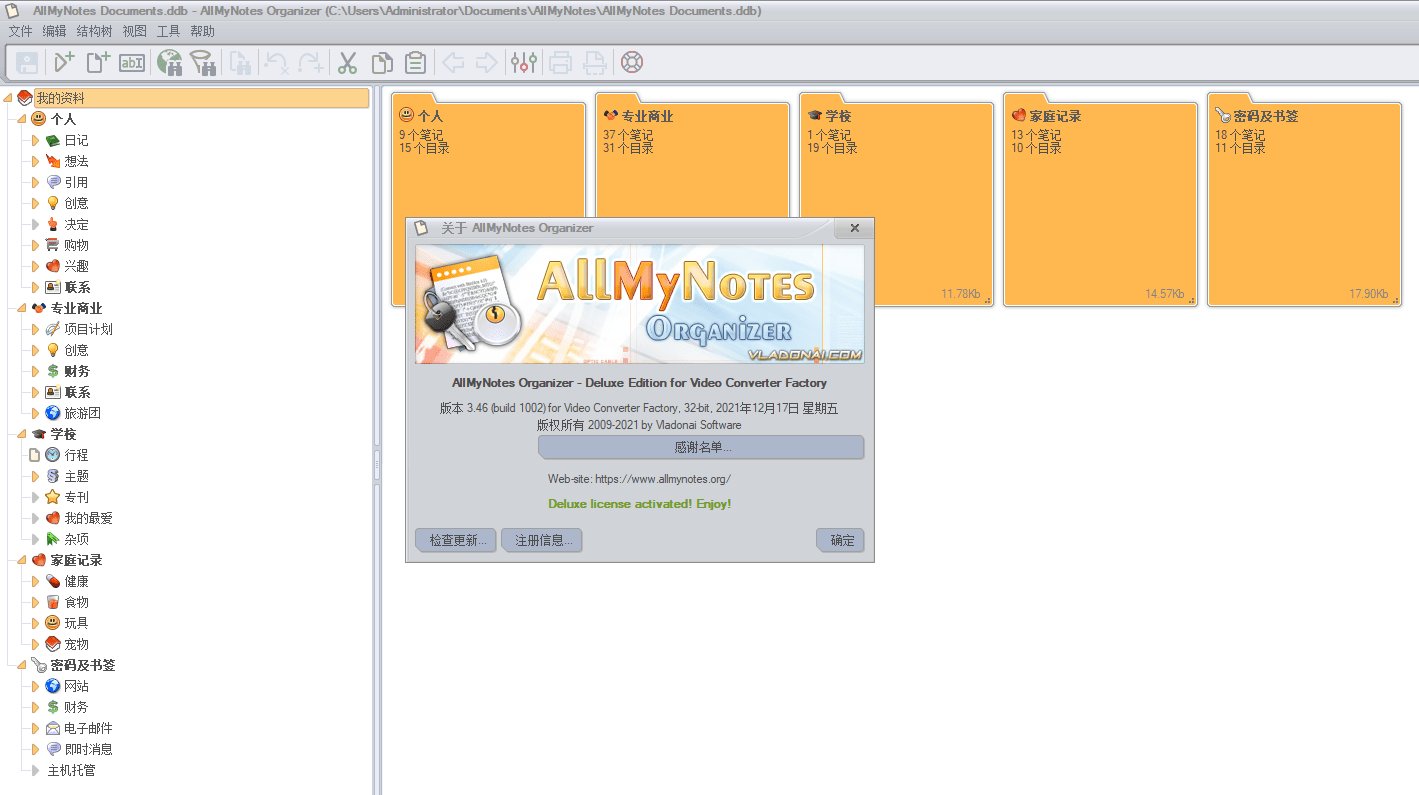Click the rename (abI) toolbar icon
This screenshot has width=1419, height=795.
pos(132,63)
